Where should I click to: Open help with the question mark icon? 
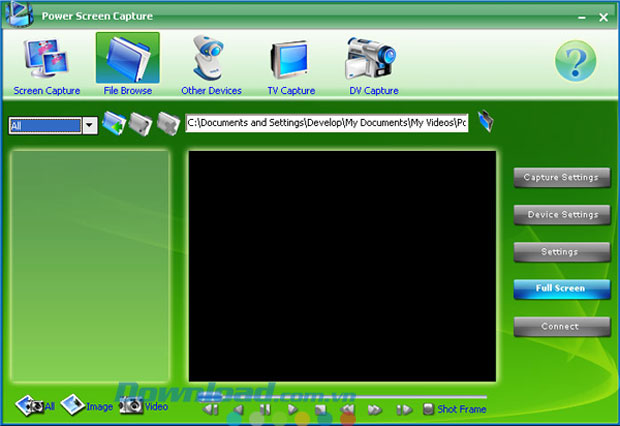click(x=575, y=61)
